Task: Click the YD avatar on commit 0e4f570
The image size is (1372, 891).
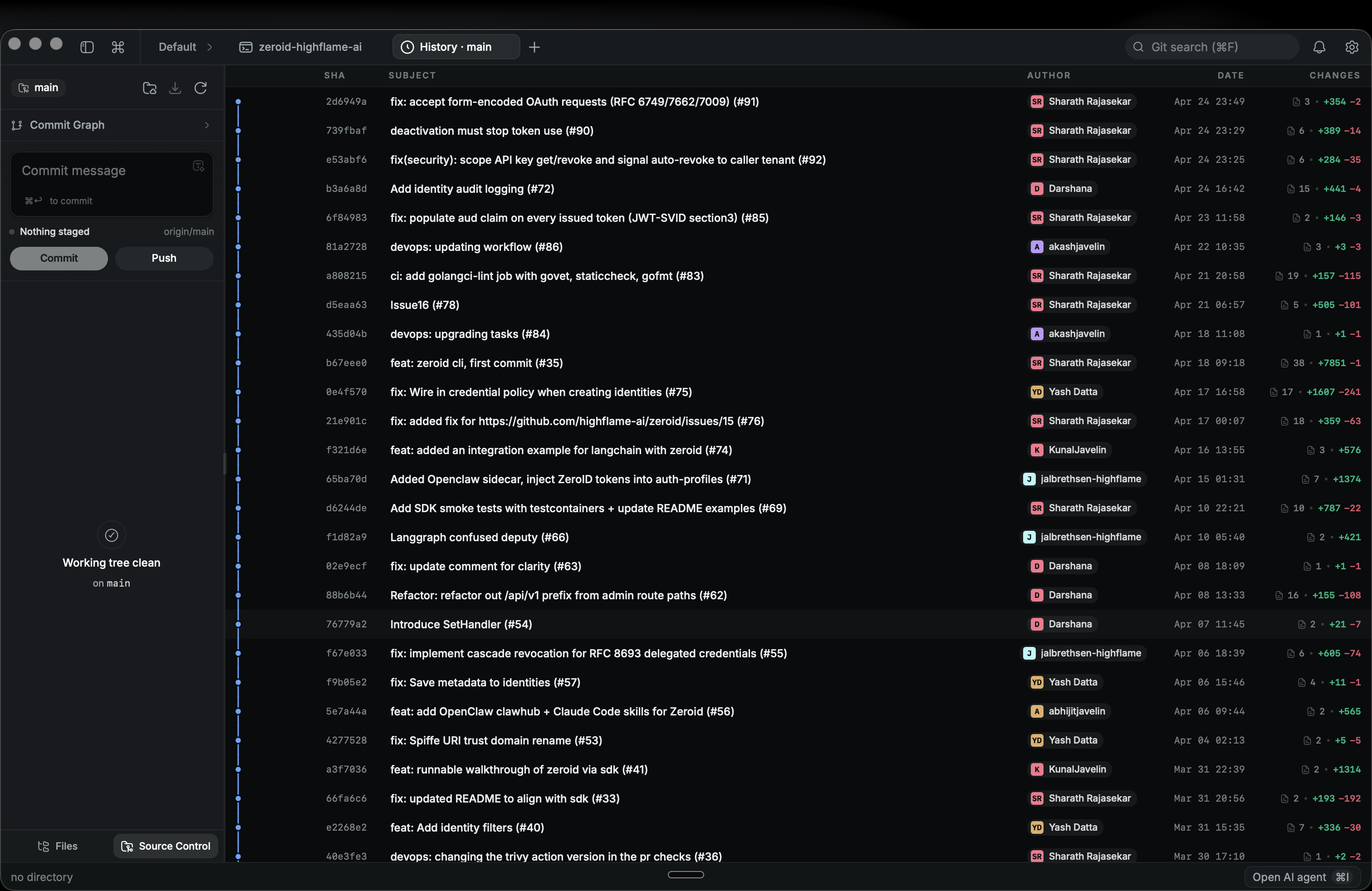Action: (x=1037, y=392)
